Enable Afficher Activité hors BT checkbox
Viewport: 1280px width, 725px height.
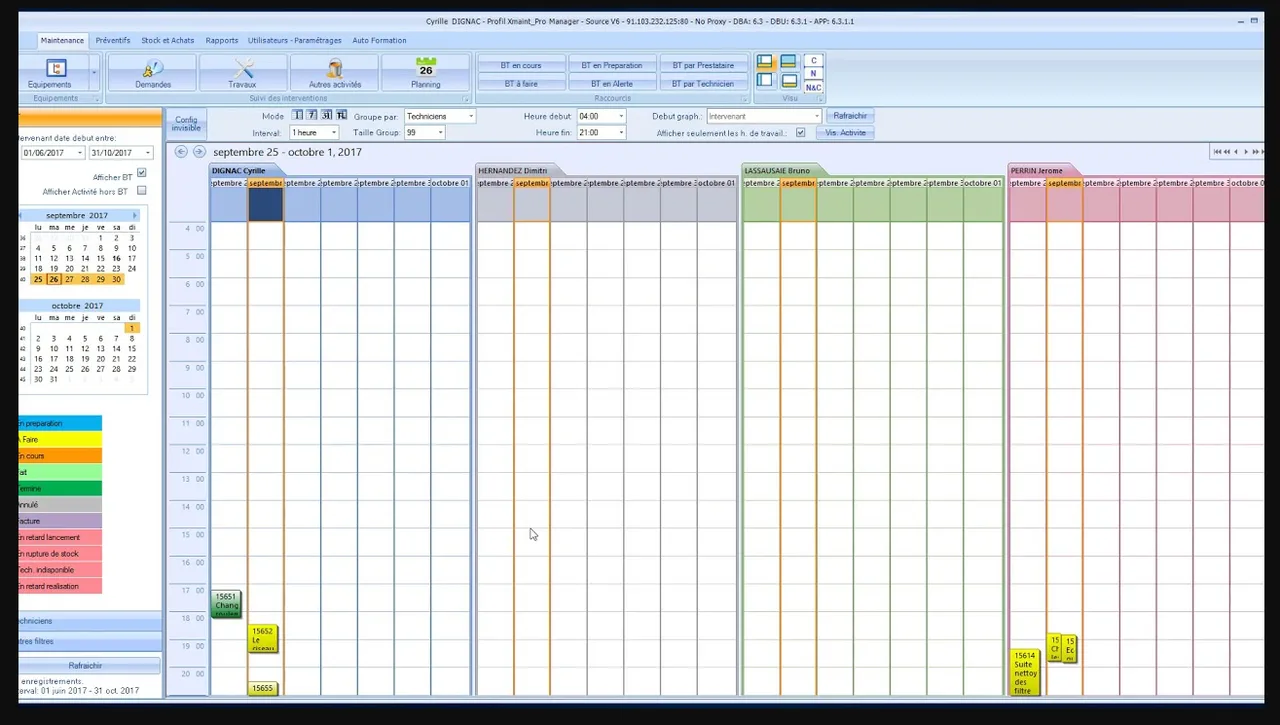(141, 190)
